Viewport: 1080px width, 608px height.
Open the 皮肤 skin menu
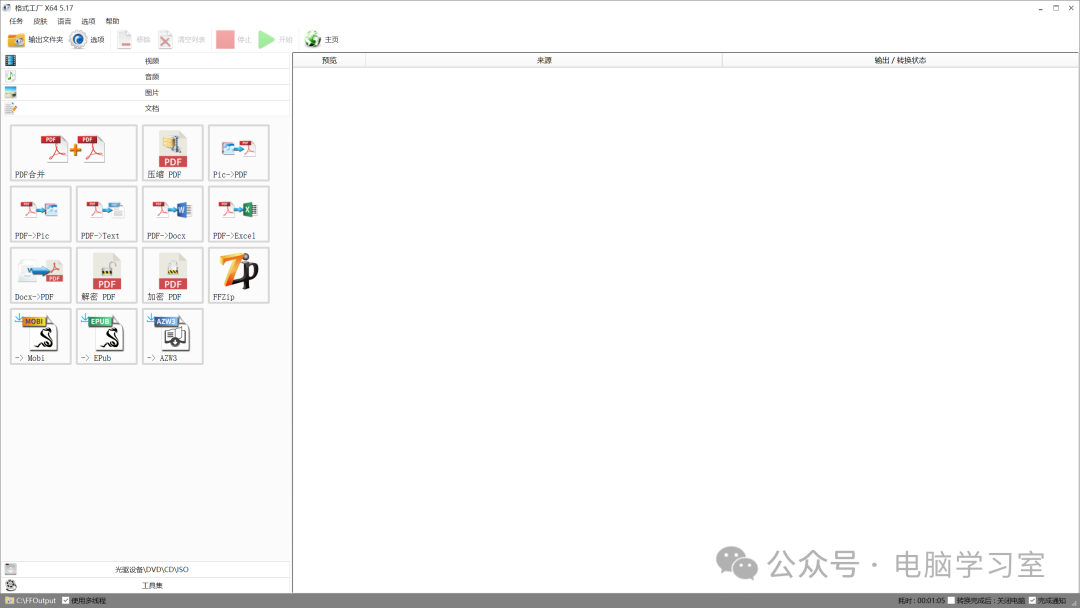(40, 21)
